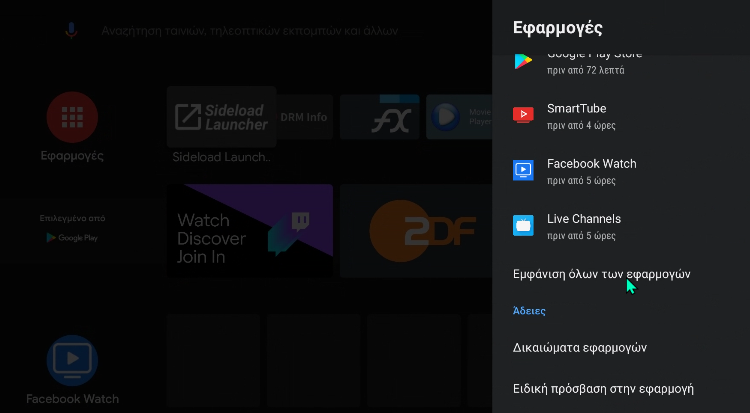Click 'πριν από 4 ώρες' under SmartTube
Screen dimensions: 750x413
581,125
